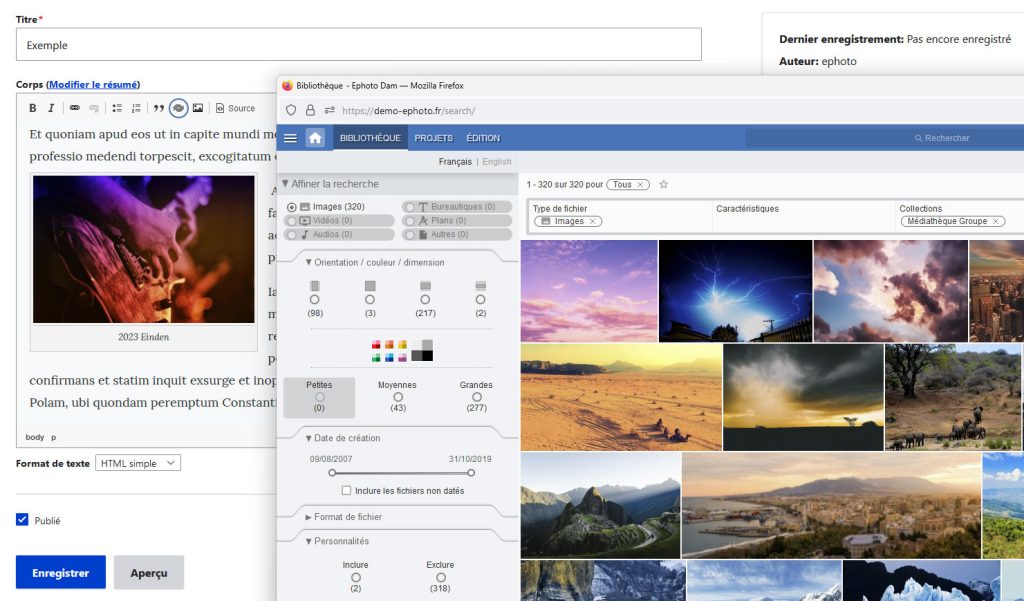Viewport: 1024px width, 601px height.
Task: Toggle Italic in the Corps editor
Action: (x=51, y=108)
